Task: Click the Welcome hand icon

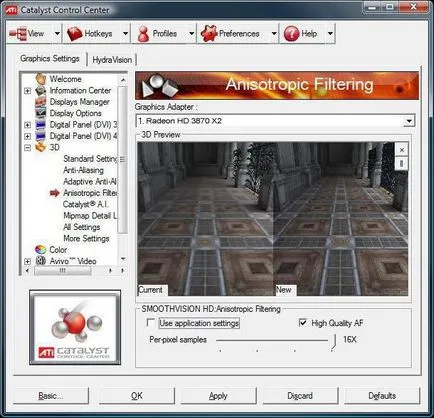Action: pyautogui.click(x=41, y=79)
